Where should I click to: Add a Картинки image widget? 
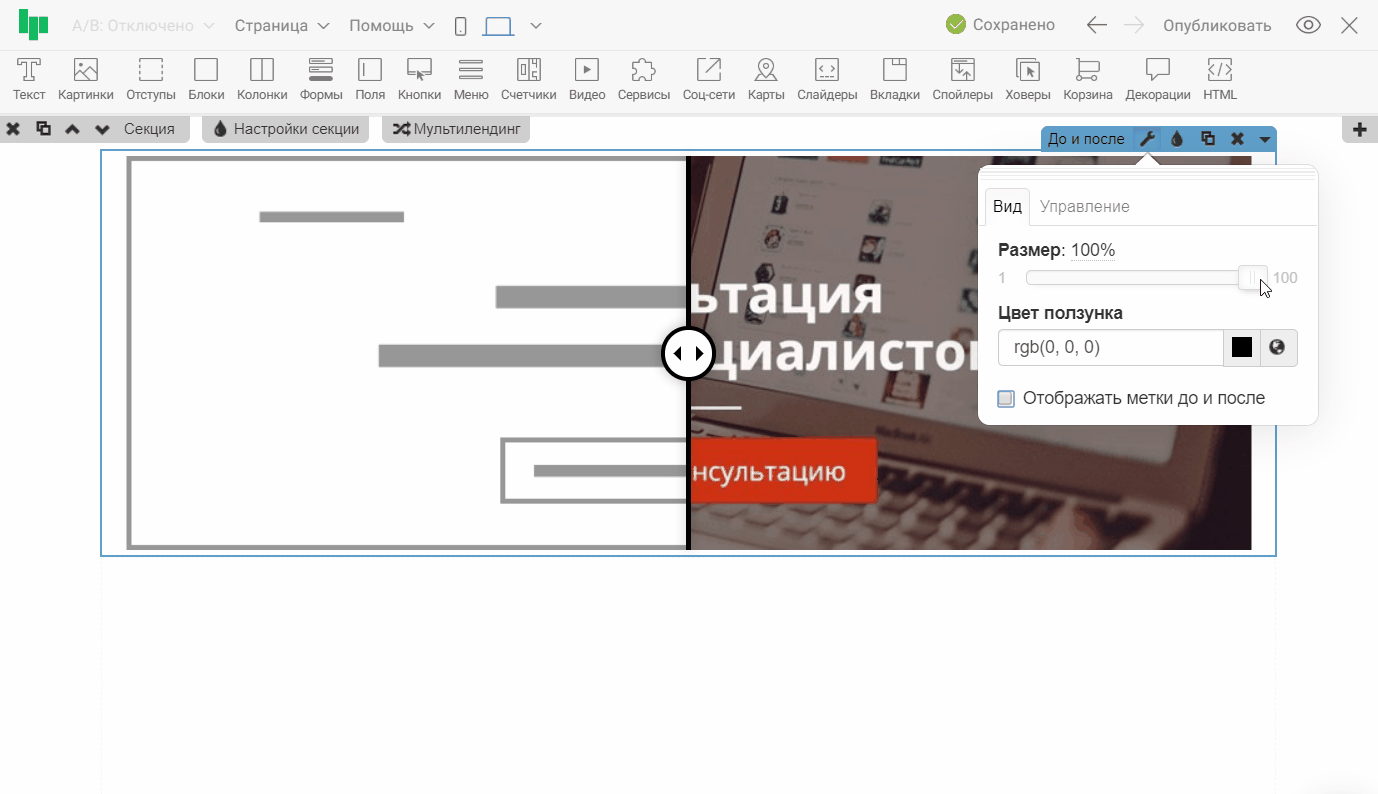(x=86, y=79)
